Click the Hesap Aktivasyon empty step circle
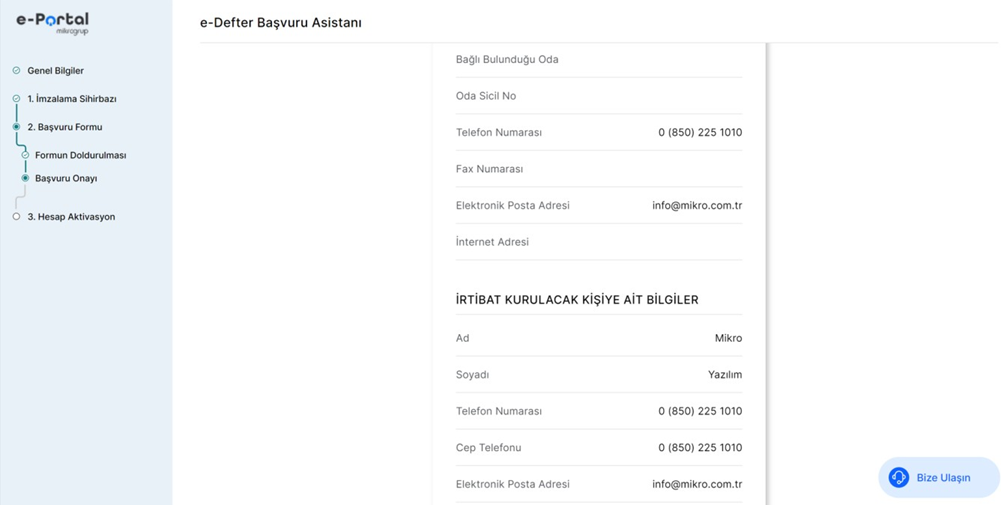This screenshot has width=1001, height=505. 16,217
